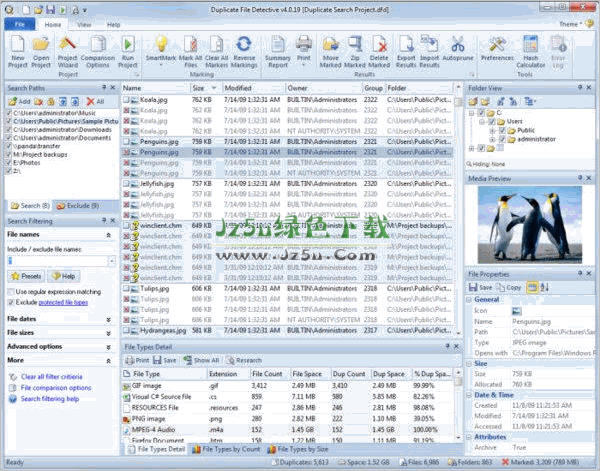Open include/exclude file names dropdown arrow
This screenshot has height=471, width=600.
click(x=112, y=261)
